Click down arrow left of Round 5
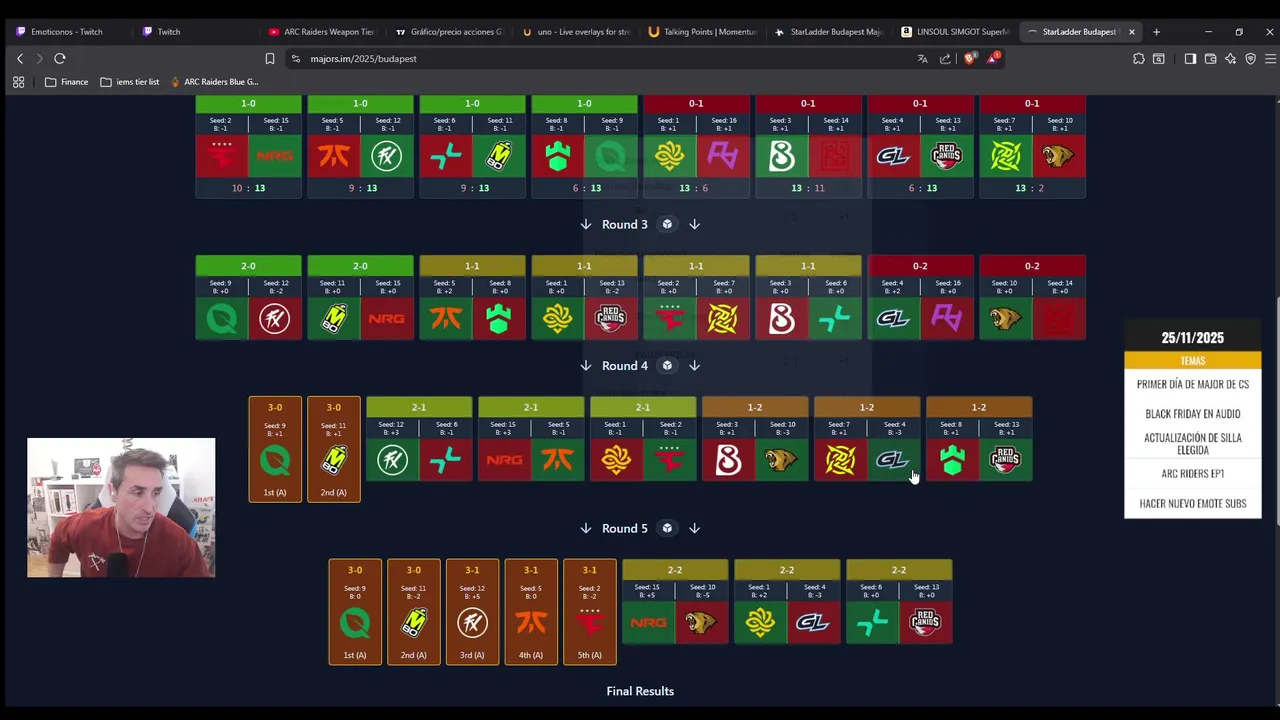1280x720 pixels. 586,529
